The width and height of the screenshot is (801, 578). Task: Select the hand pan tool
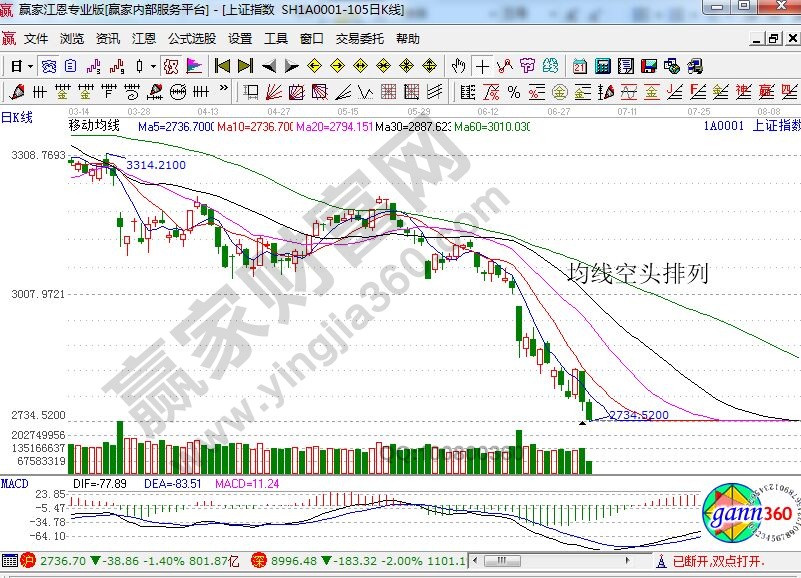(x=458, y=66)
